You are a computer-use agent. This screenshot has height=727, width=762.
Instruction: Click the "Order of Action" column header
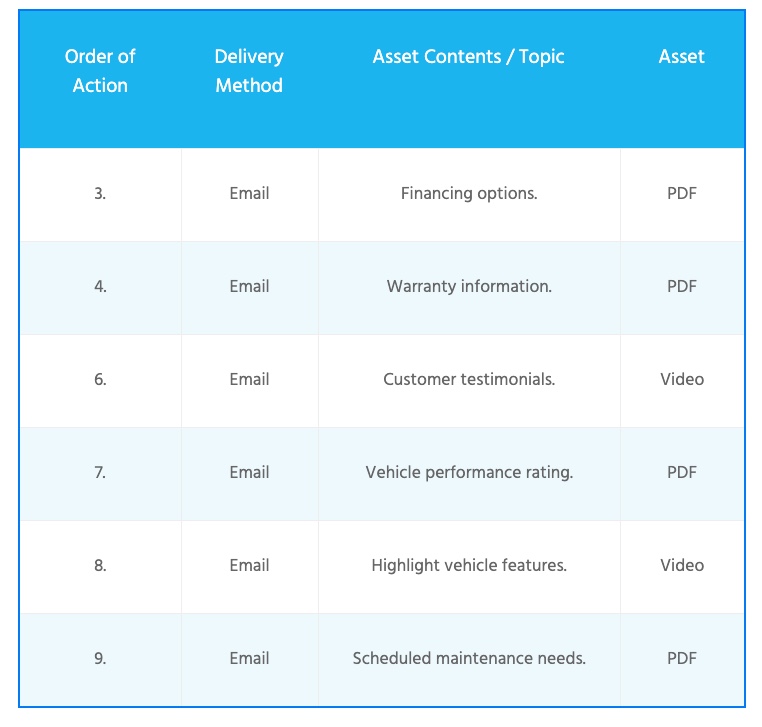100,71
